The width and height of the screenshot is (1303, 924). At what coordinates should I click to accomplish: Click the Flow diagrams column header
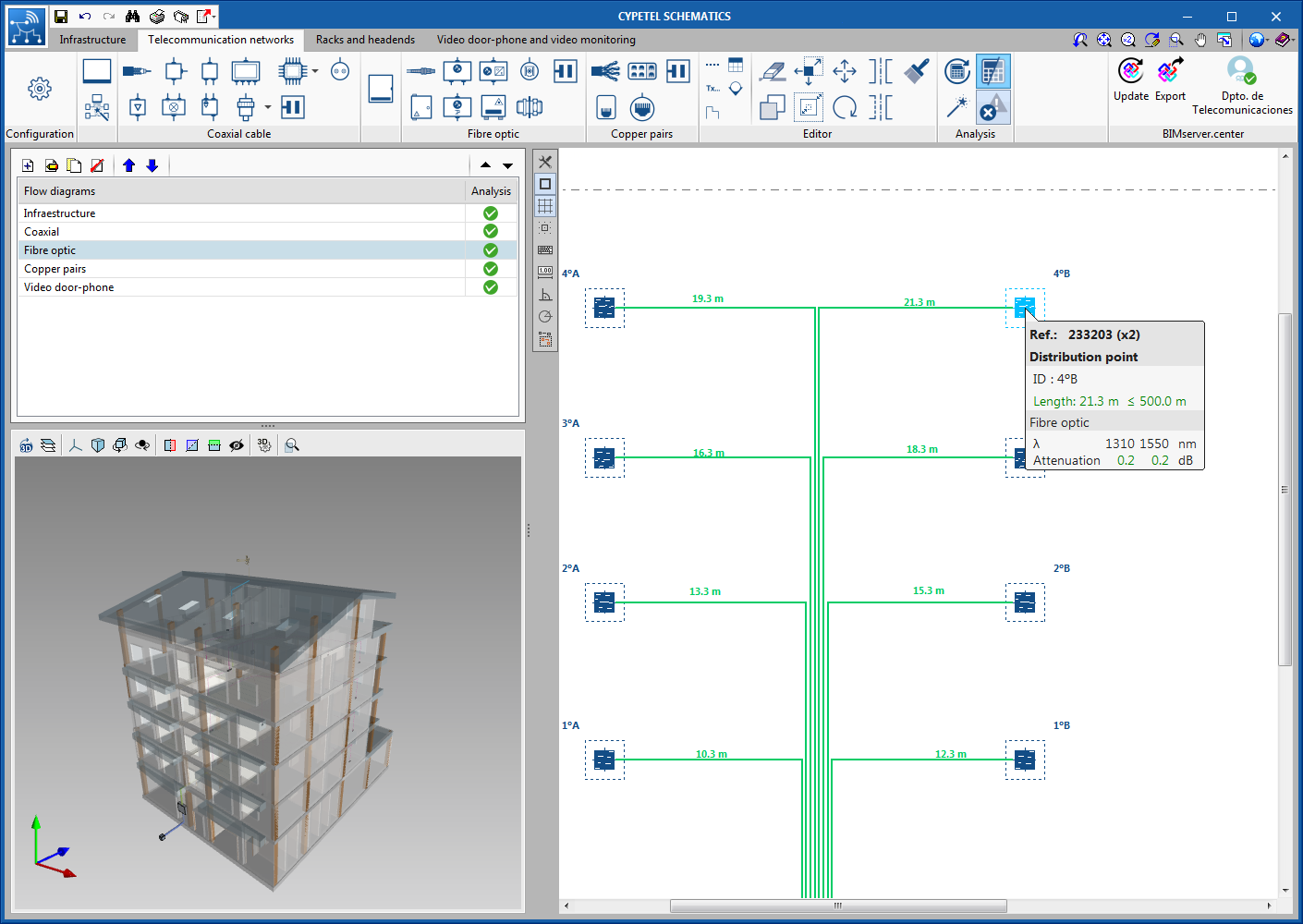pos(241,191)
